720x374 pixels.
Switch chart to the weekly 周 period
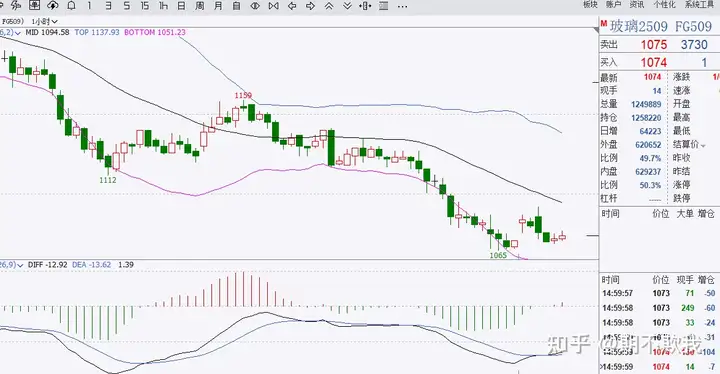click(200, 6)
